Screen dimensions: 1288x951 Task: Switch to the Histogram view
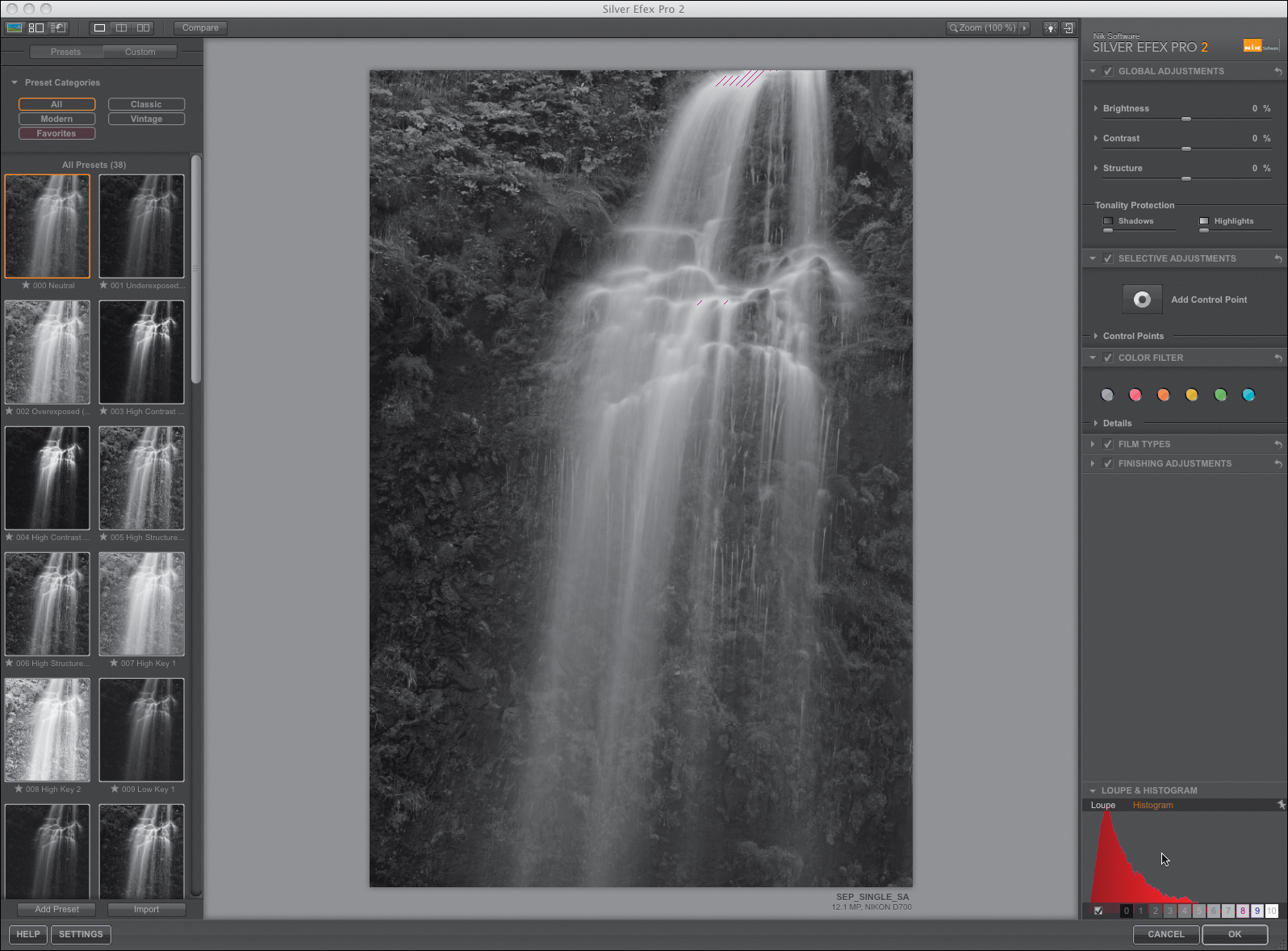coord(1152,805)
